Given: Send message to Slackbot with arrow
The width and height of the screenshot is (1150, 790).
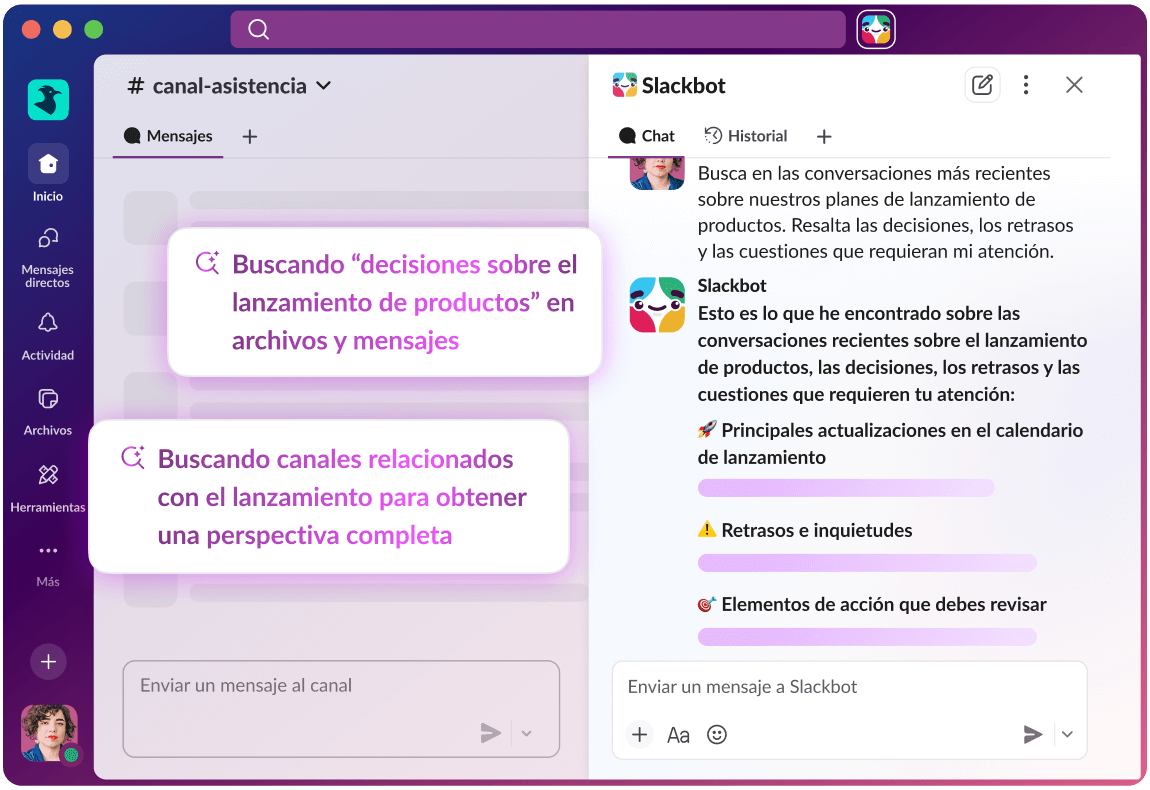Looking at the screenshot, I should pos(1033,734).
